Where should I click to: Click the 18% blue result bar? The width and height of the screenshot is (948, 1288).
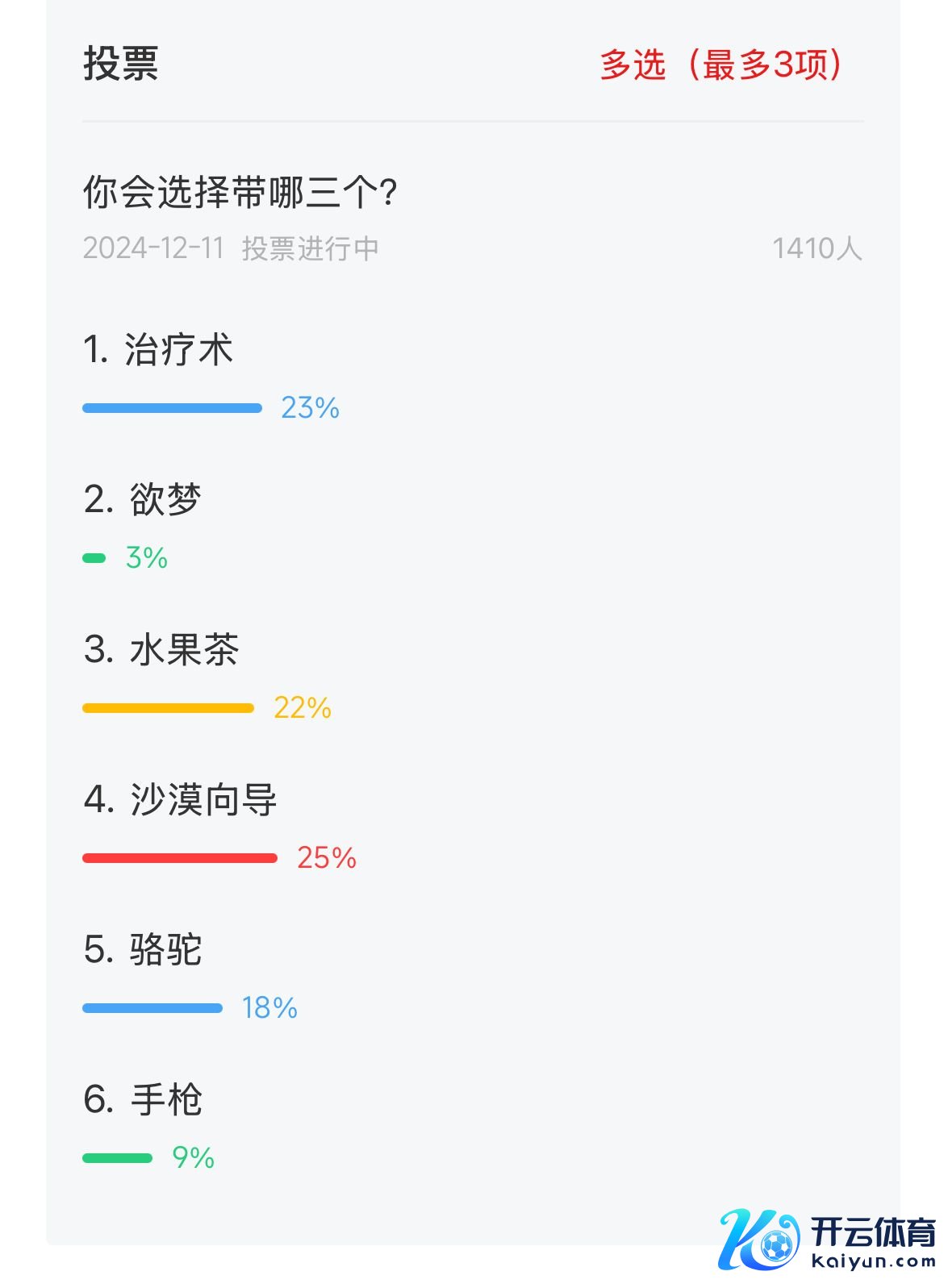pos(152,1008)
